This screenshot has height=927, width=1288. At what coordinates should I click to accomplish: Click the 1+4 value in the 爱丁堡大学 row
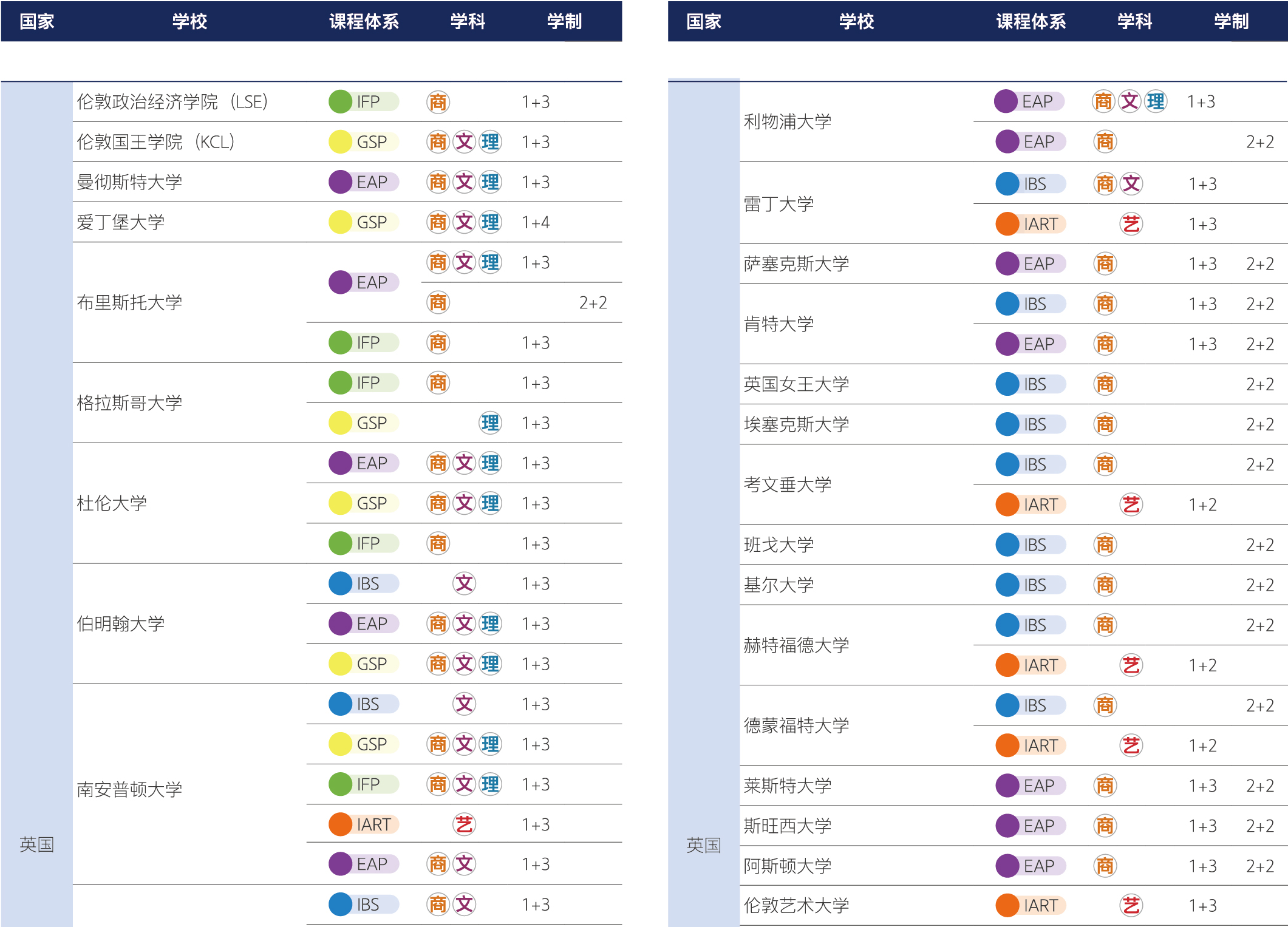point(536,222)
